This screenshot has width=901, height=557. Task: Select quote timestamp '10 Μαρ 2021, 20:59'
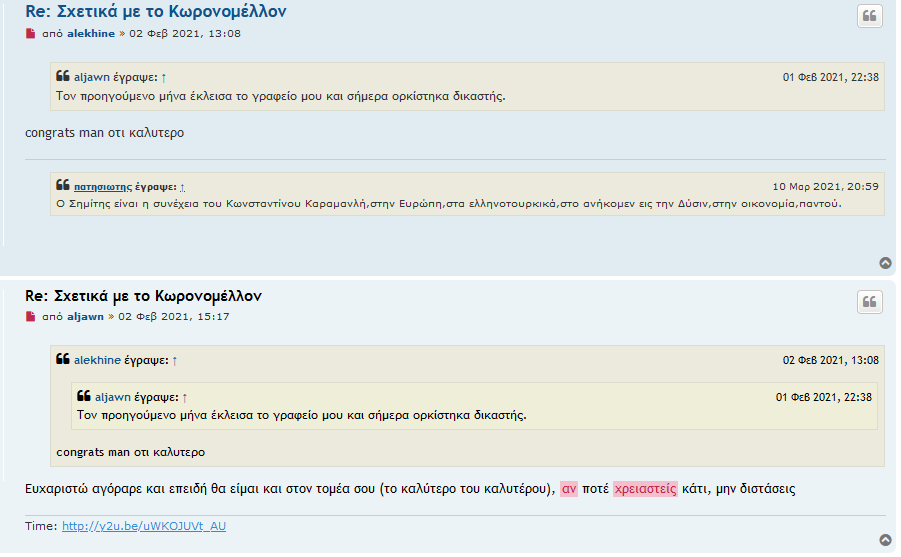pos(825,187)
